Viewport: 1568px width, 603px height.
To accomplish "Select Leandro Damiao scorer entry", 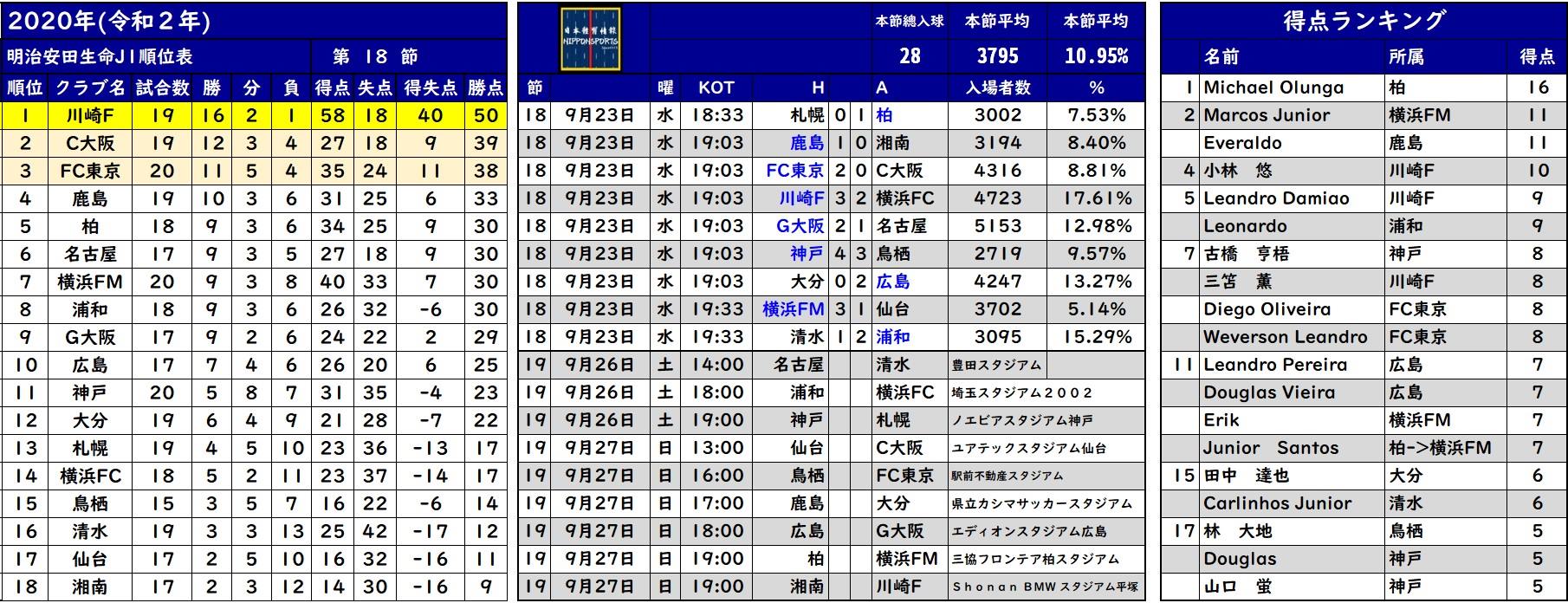I will pyautogui.click(x=1276, y=198).
